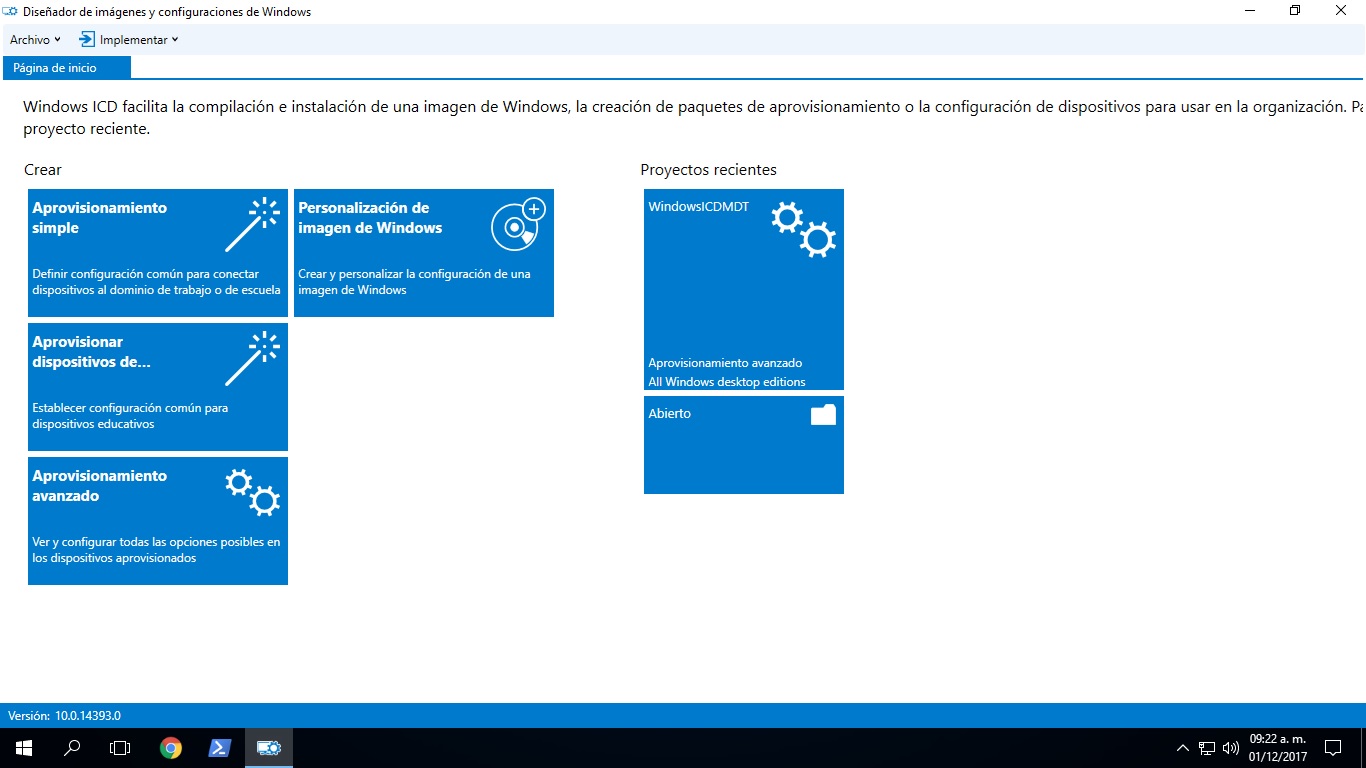Click the disc icon on Personalización de imagen
The width and height of the screenshot is (1366, 768).
[x=518, y=224]
